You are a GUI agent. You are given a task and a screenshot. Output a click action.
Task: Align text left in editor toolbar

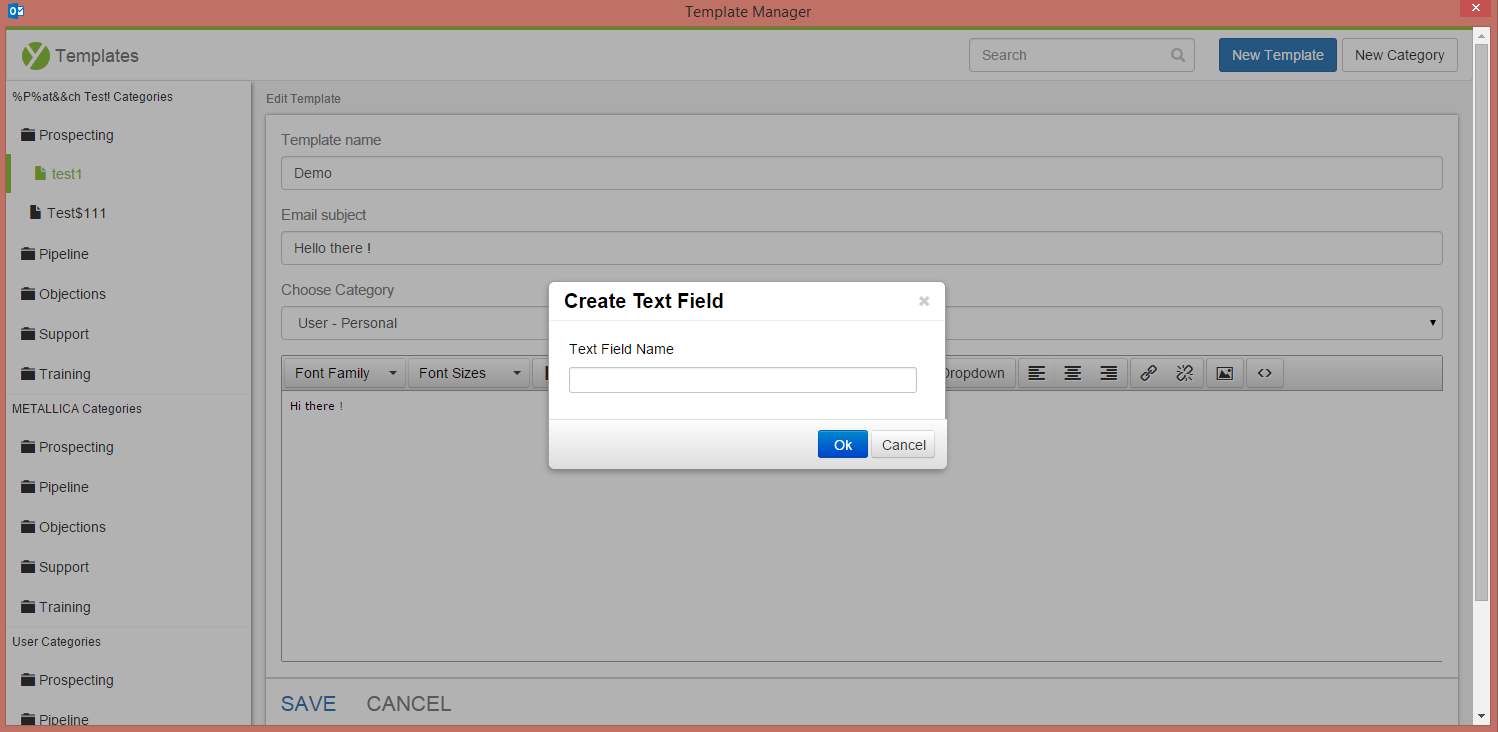(x=1037, y=373)
